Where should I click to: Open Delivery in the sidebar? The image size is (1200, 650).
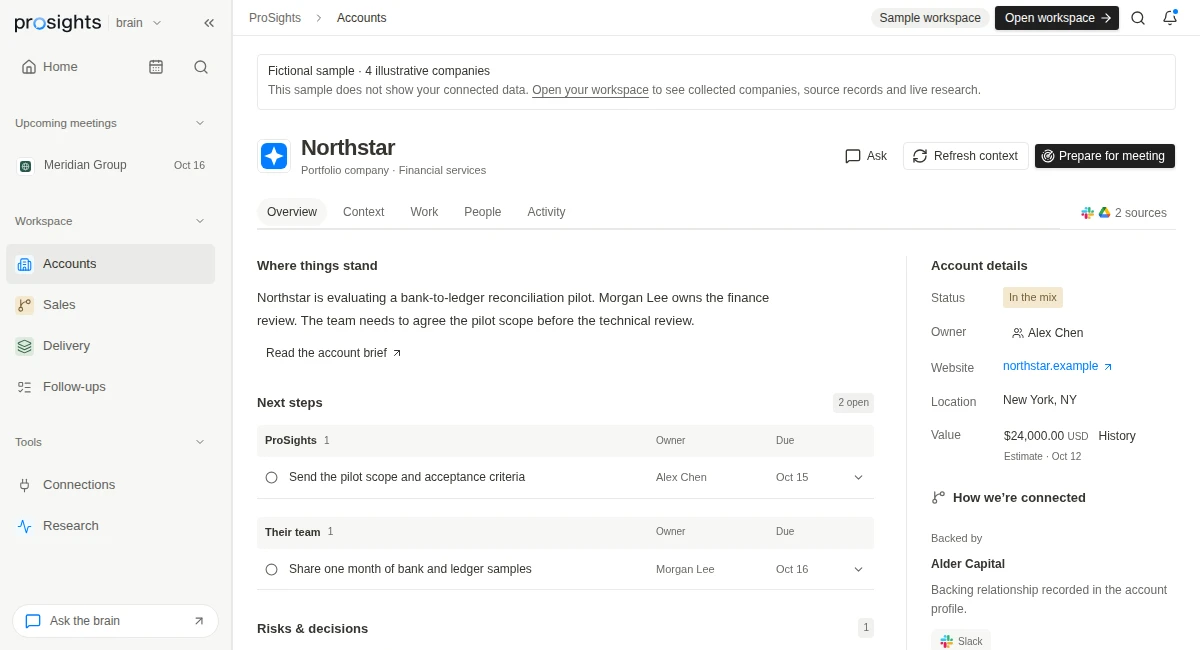click(110, 346)
